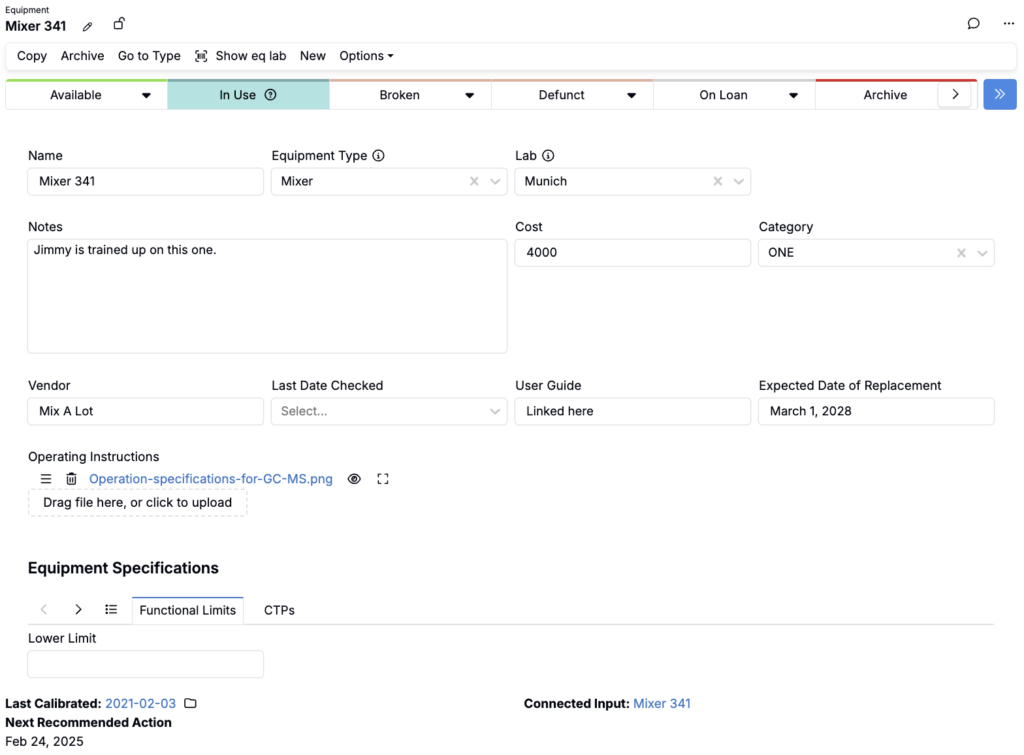Viewport: 1024px width, 755px height.
Task: Expand the Available status dropdown arrow
Action: coord(147,96)
